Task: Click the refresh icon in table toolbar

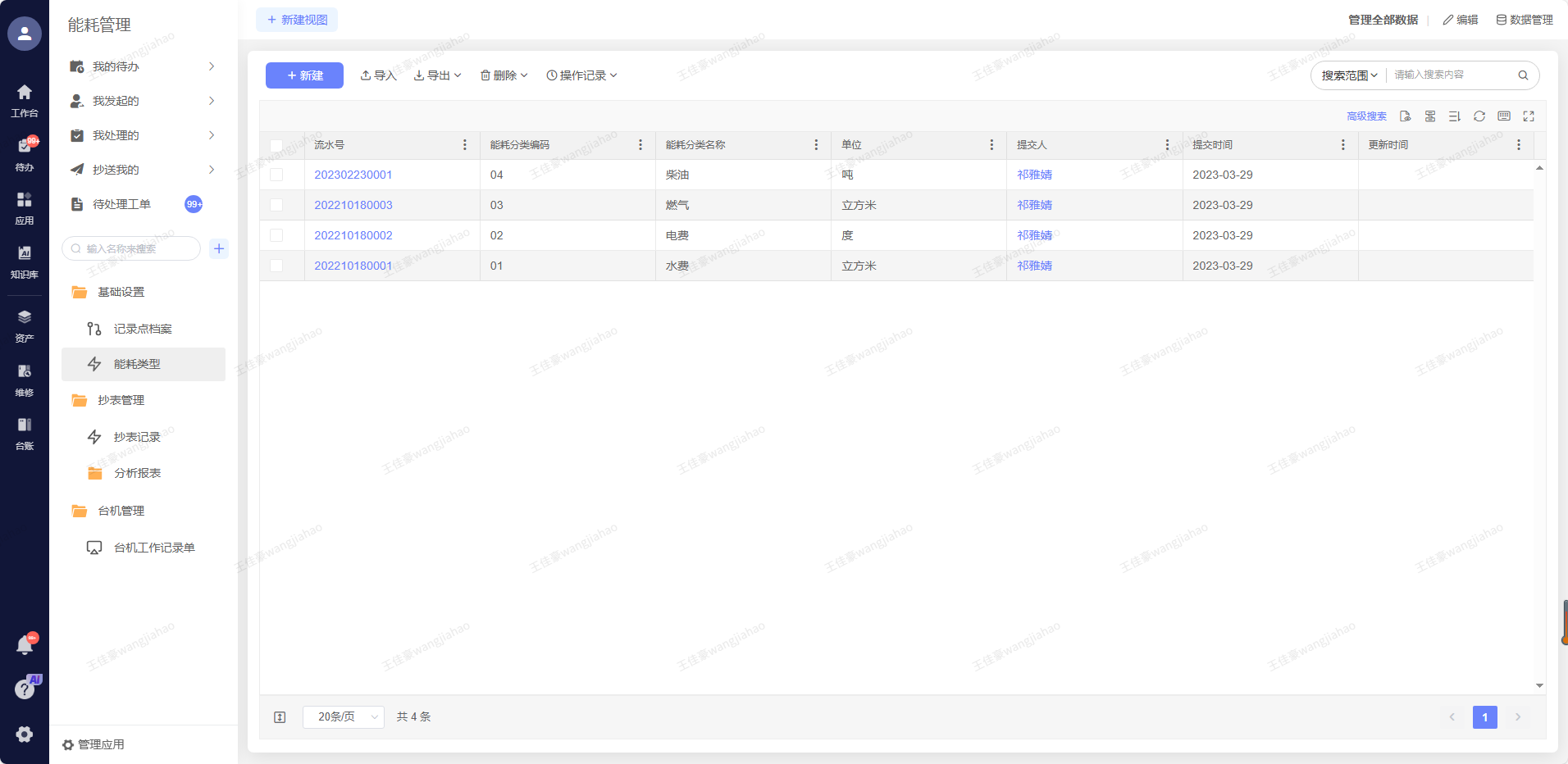Action: [1479, 116]
